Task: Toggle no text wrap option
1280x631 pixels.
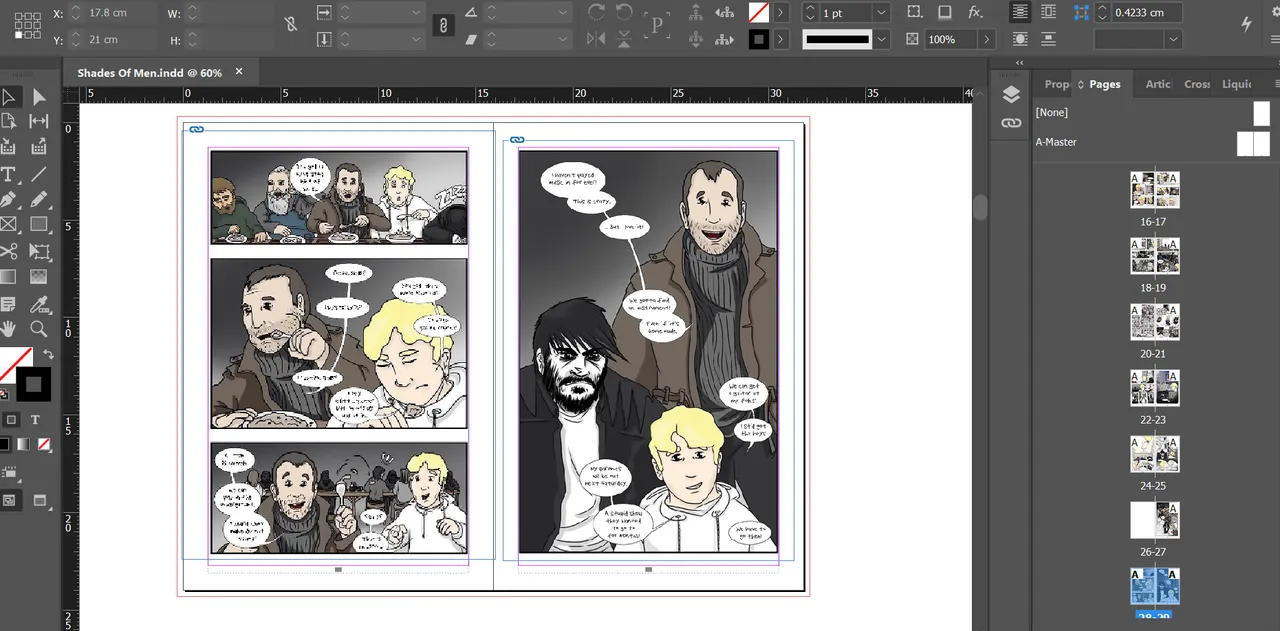Action: coord(1019,12)
